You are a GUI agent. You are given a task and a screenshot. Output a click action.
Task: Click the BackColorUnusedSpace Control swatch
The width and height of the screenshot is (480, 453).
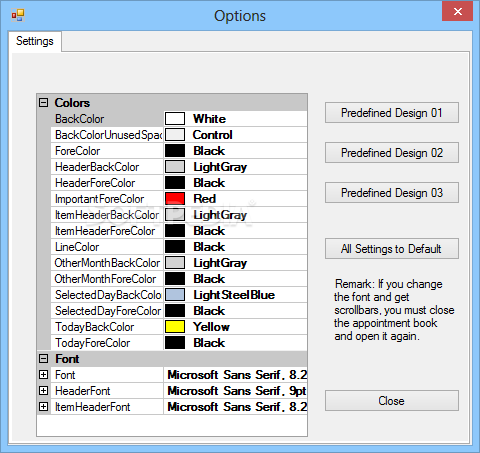(x=175, y=135)
